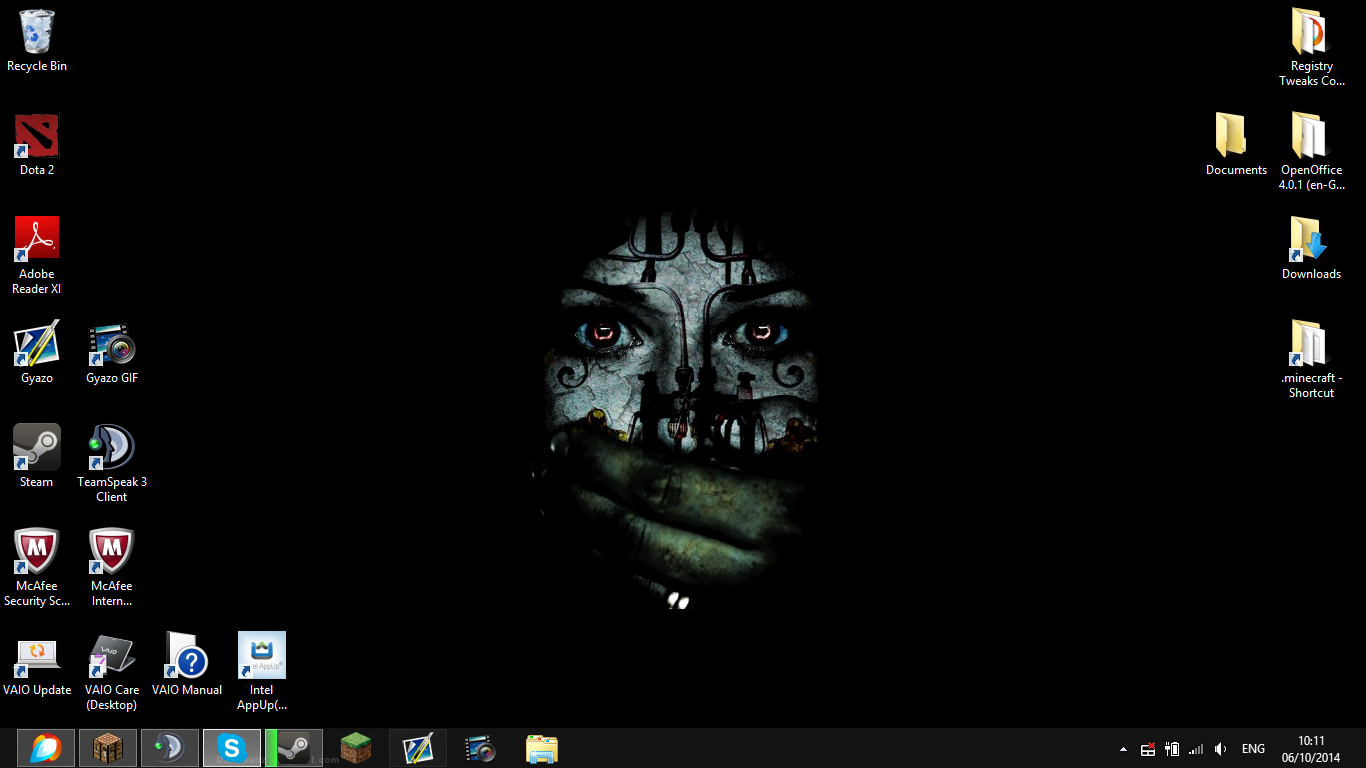This screenshot has width=1366, height=768.
Task: Select the Dota 2 desktop shortcut
Action: 37,145
